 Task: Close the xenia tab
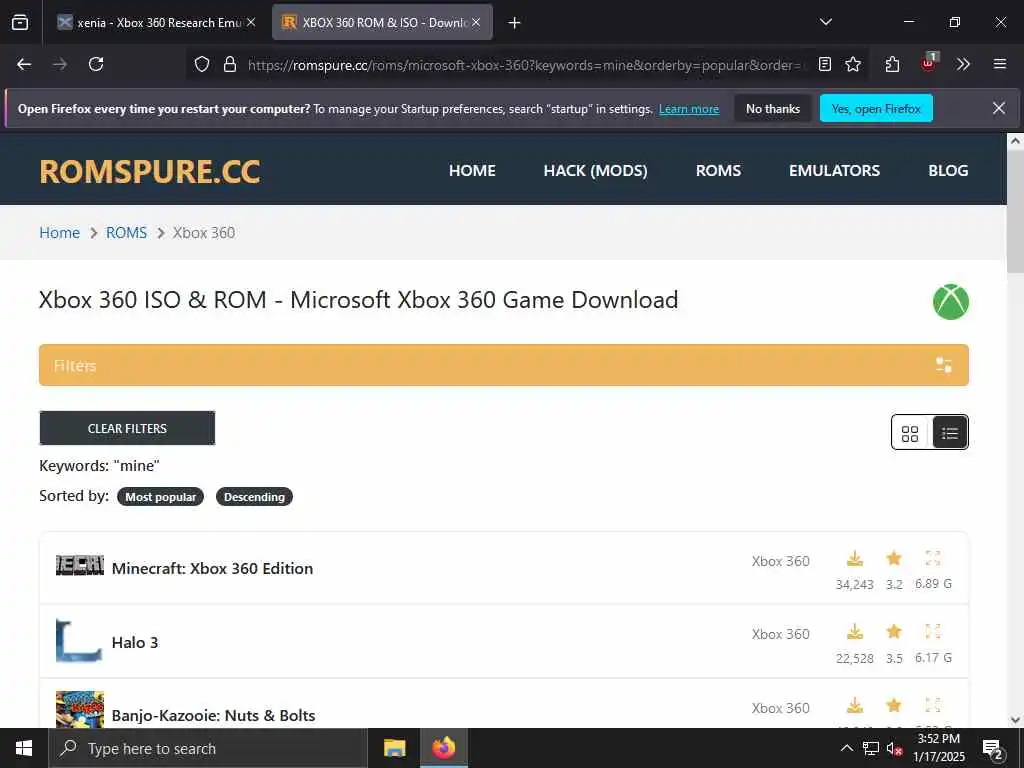coord(251,22)
